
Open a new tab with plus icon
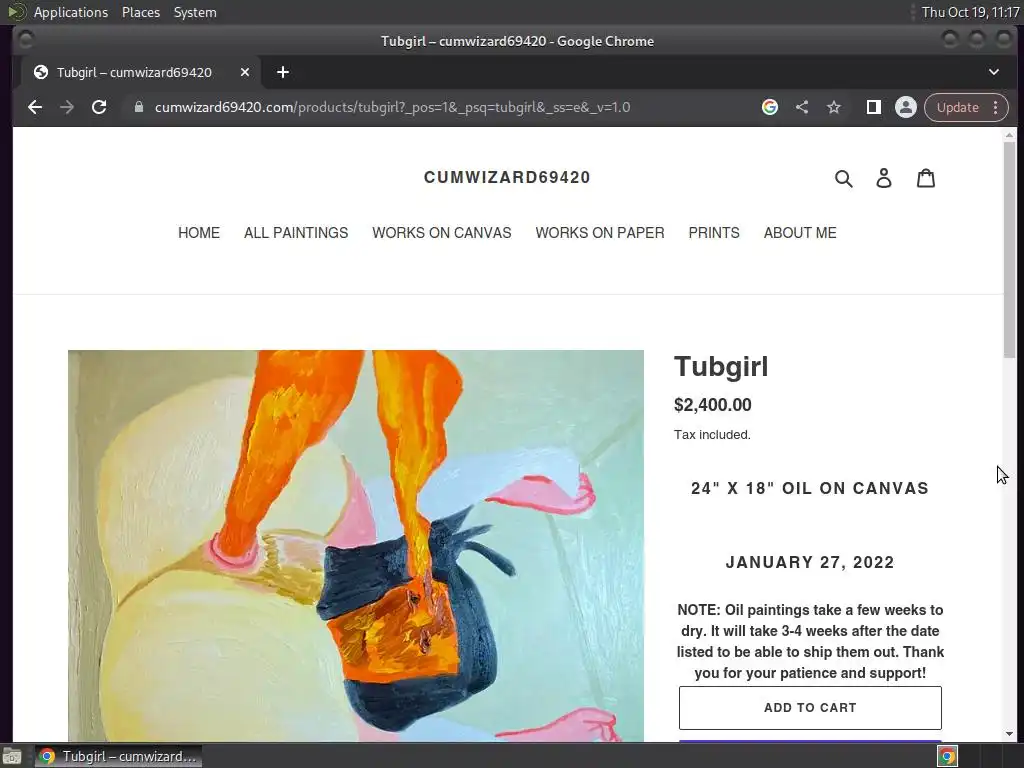pyautogui.click(x=283, y=72)
